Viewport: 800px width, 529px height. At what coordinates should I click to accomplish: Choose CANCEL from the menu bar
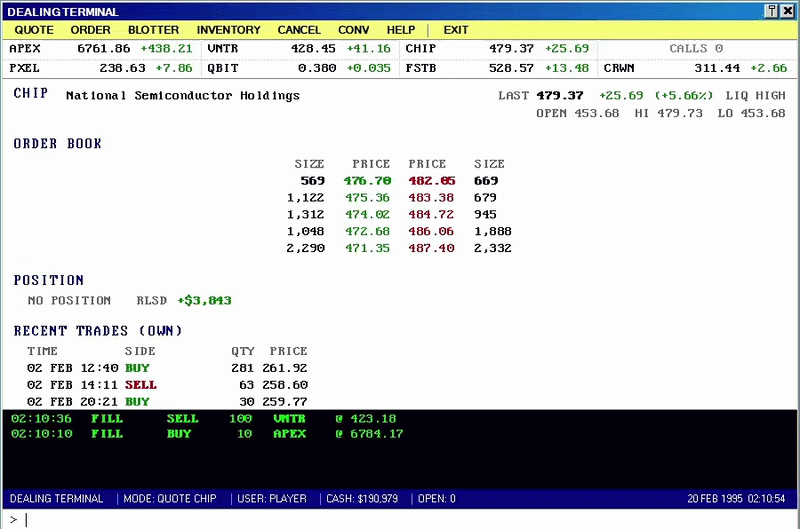(299, 30)
